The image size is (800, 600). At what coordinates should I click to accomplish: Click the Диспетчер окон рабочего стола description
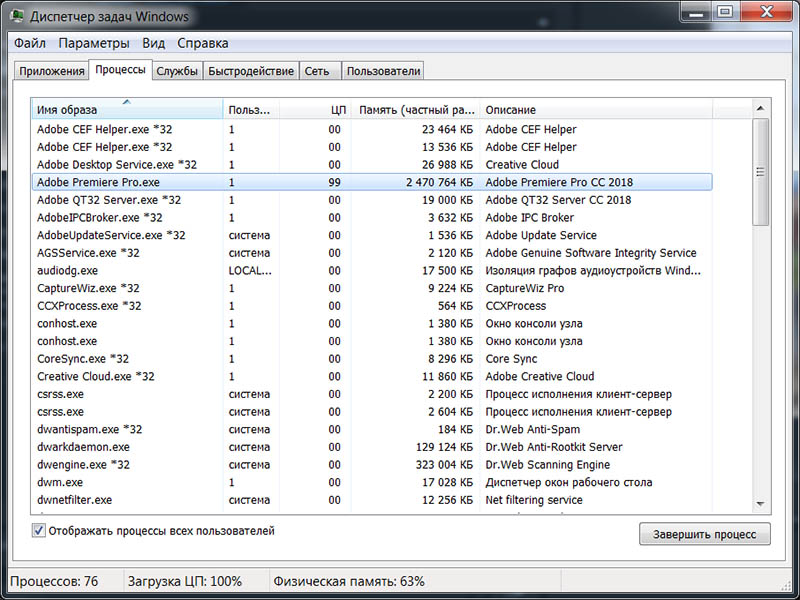click(568, 482)
